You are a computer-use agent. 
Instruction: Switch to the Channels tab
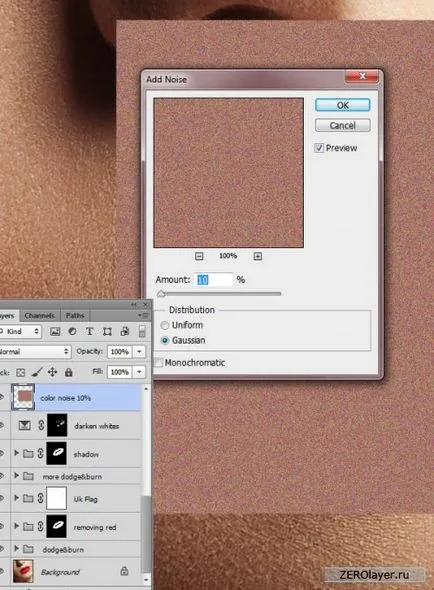40,315
